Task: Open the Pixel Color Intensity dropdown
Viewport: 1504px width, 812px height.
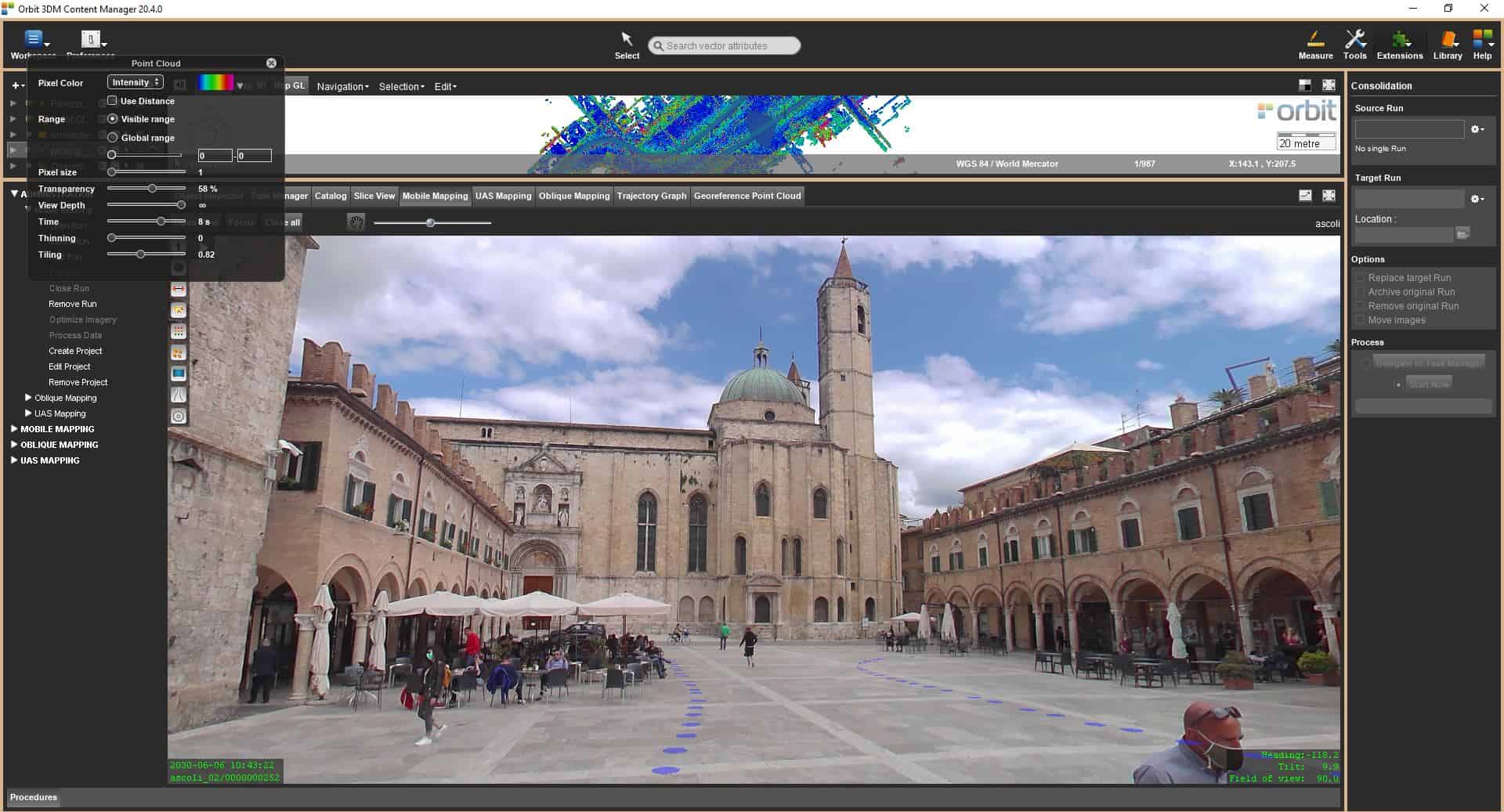Action: coord(135,82)
